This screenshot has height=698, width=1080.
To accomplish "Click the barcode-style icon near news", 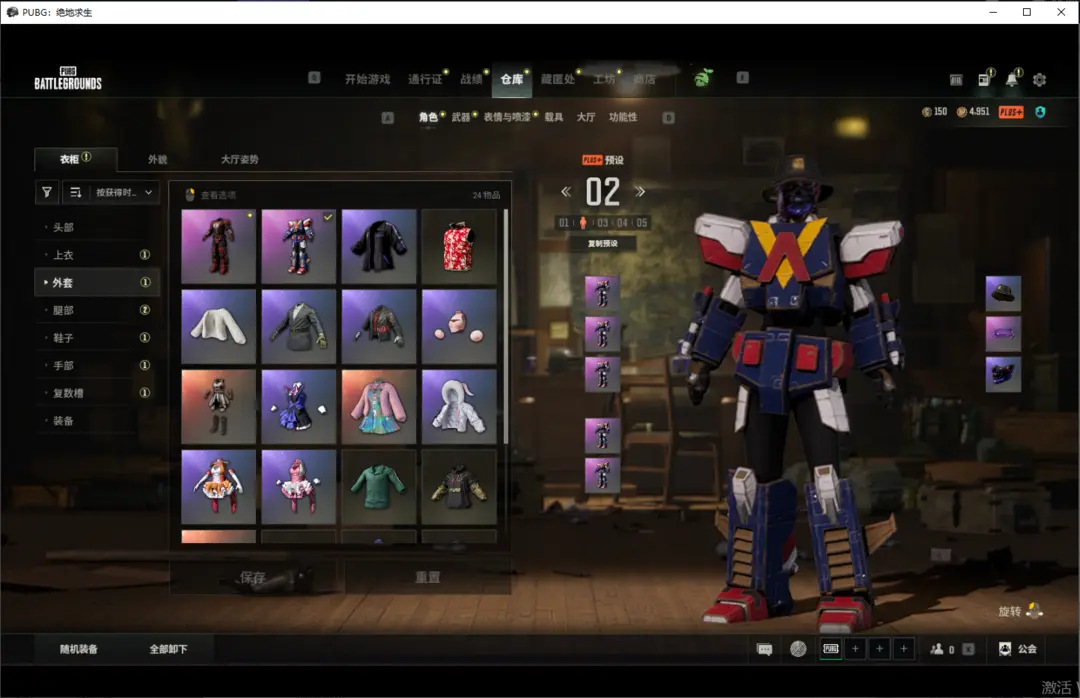I will (956, 80).
